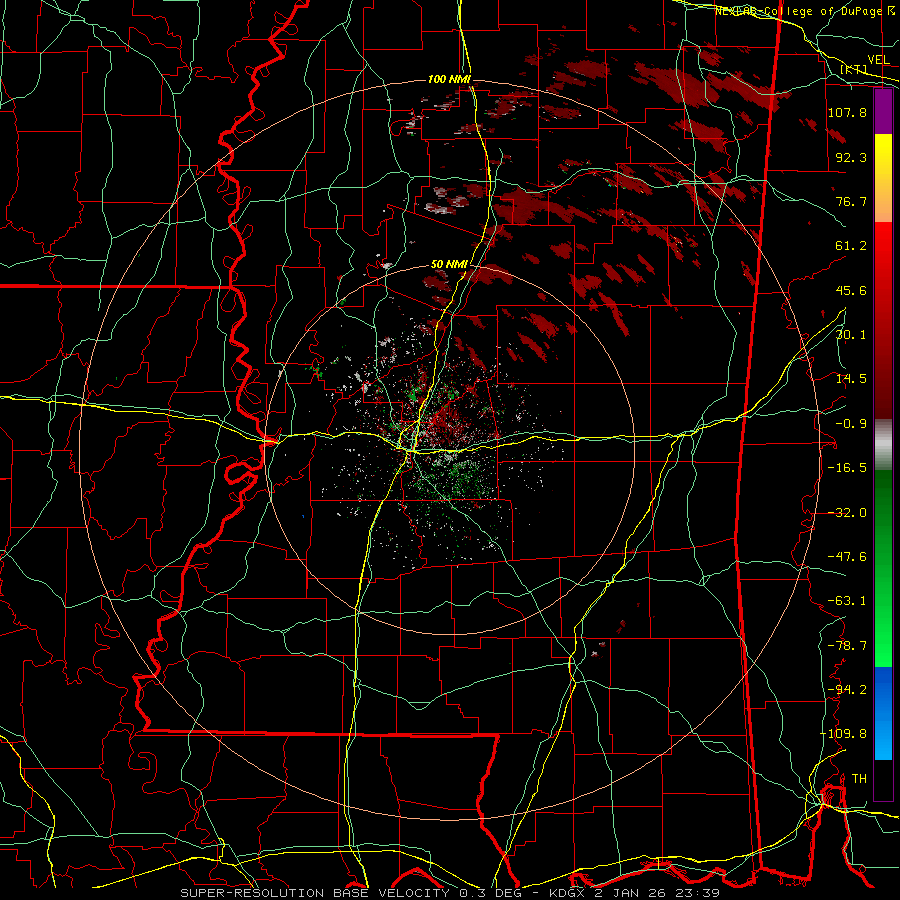Select the 76.7 legend value

coord(851,201)
